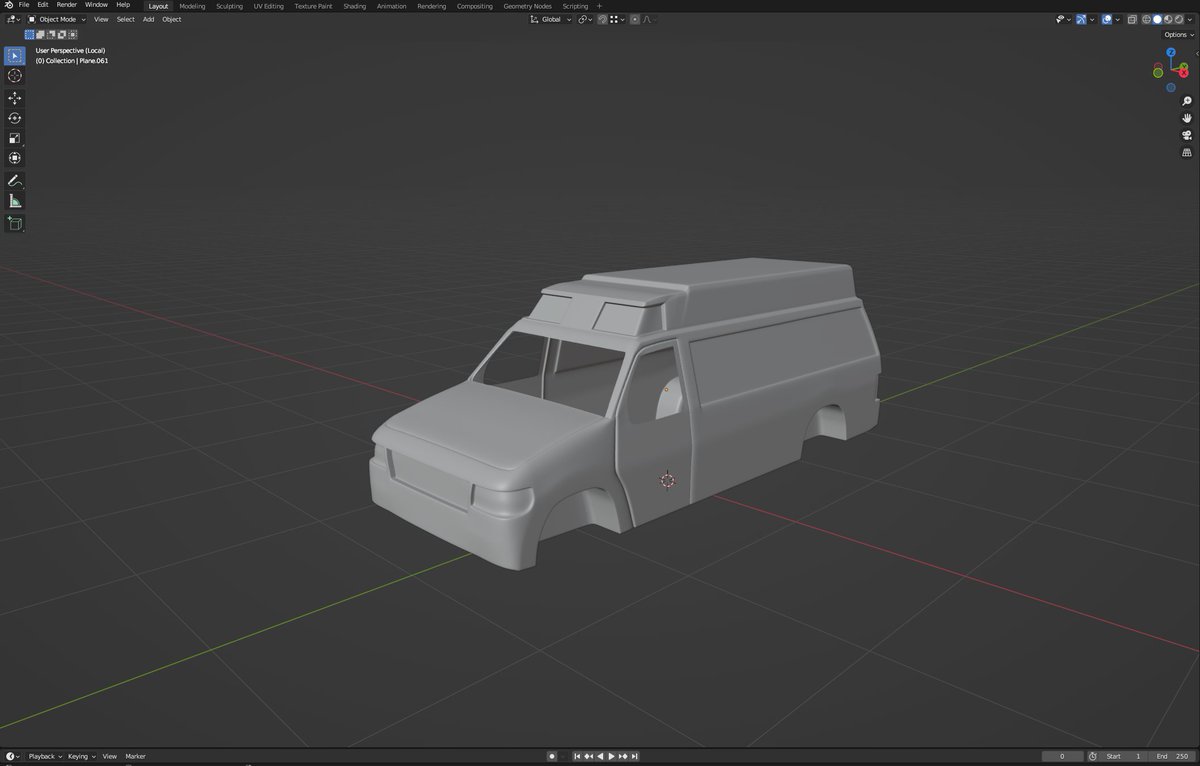
Task: Open the Edit menu
Action: point(43,5)
